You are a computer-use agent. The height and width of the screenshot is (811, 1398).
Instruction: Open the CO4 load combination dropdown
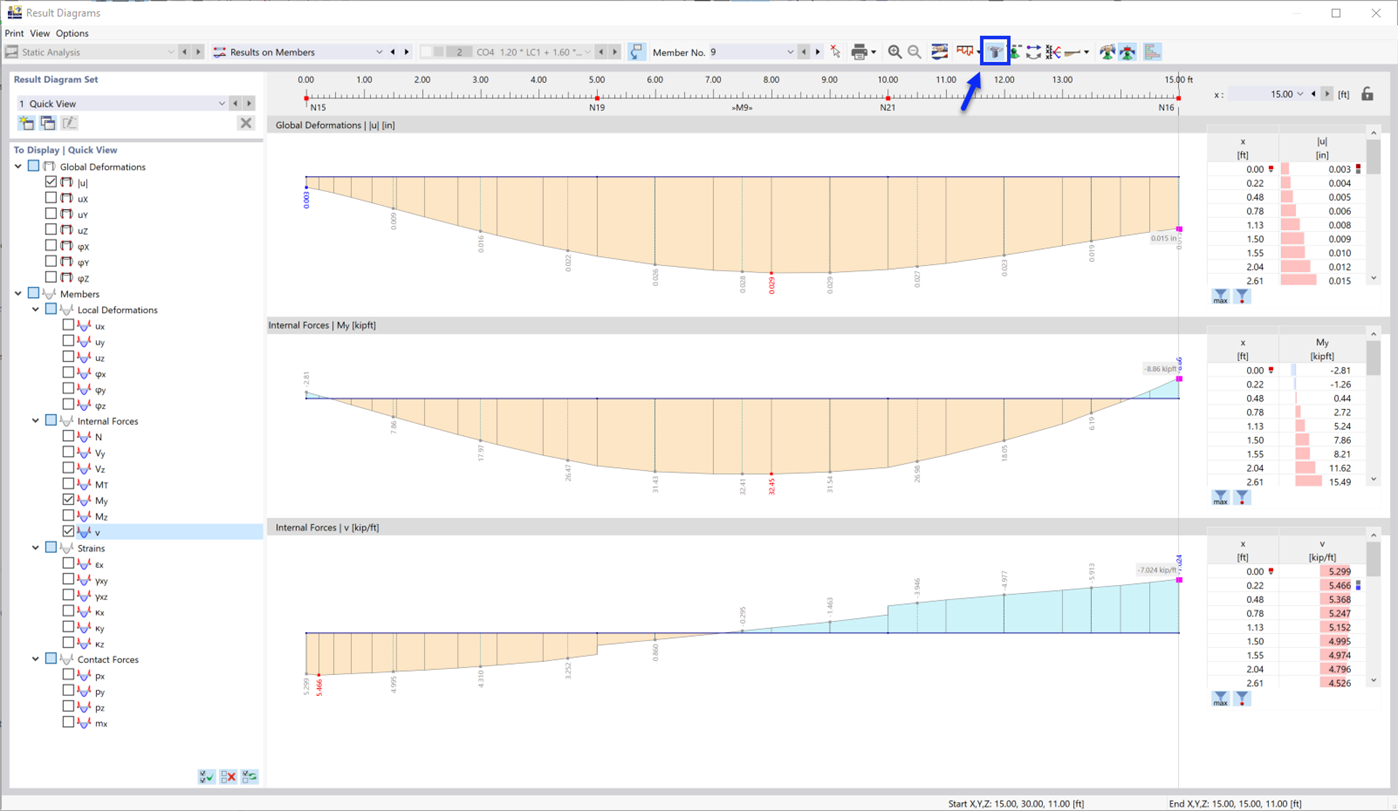click(587, 52)
